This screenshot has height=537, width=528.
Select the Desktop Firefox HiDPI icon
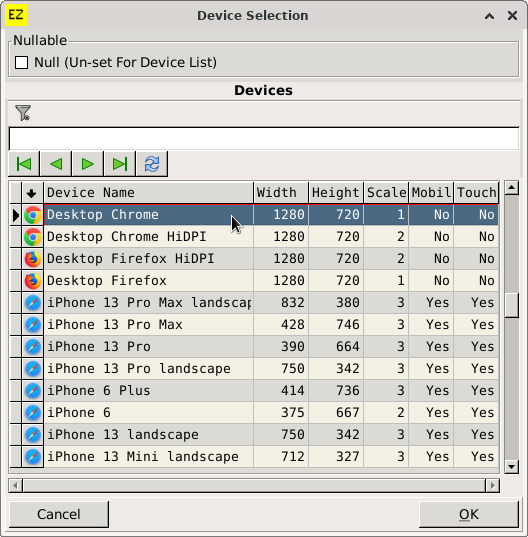(33, 259)
